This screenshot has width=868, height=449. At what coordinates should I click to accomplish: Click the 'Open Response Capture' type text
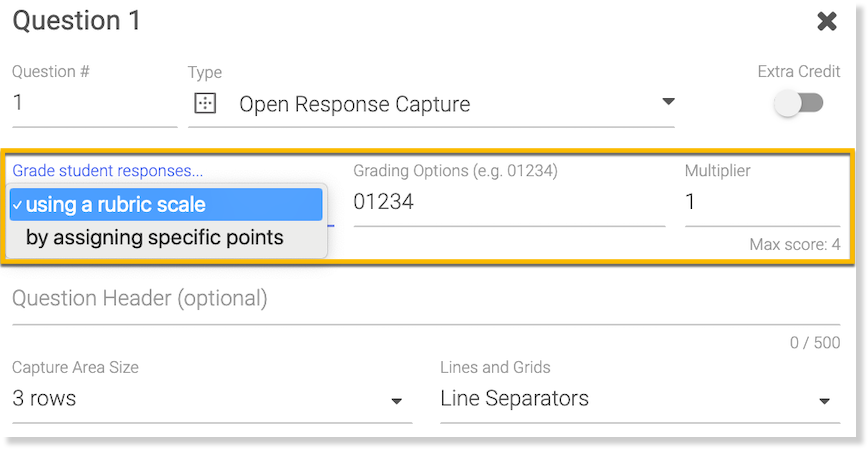pyautogui.click(x=354, y=104)
